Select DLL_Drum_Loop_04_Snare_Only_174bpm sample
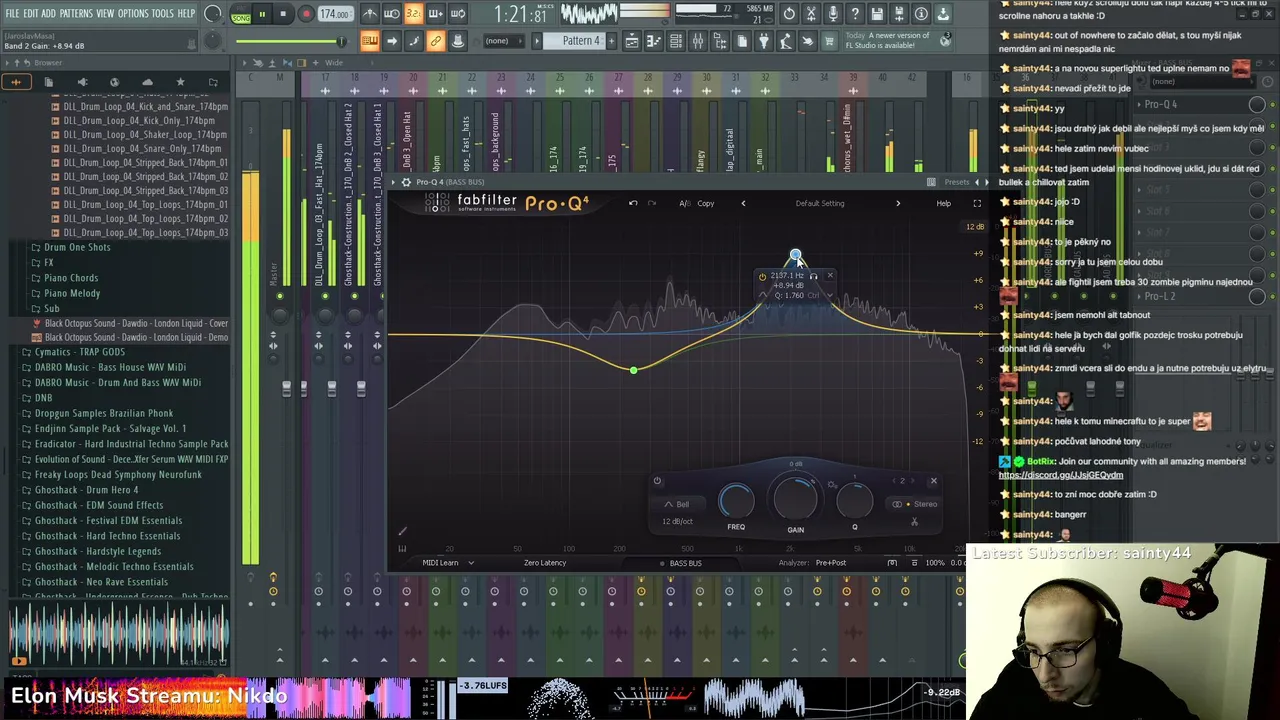 (142, 148)
